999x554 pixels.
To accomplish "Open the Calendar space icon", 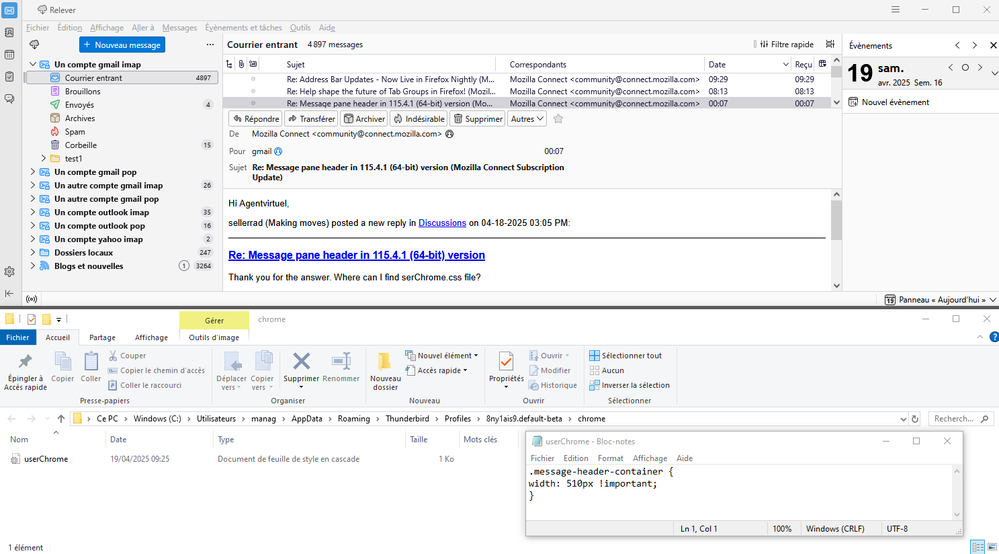I will pyautogui.click(x=10, y=55).
